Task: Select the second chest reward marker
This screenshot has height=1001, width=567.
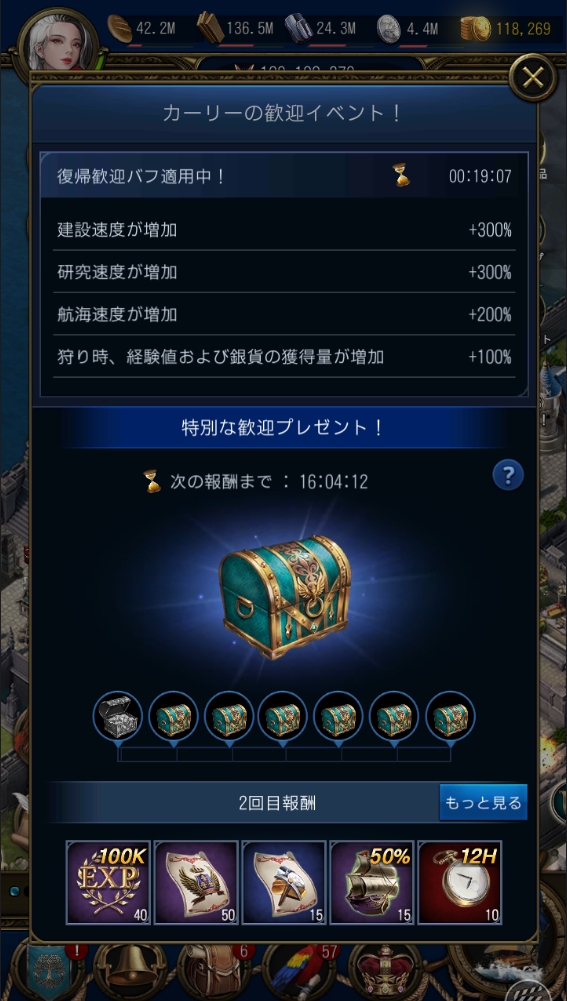Action: [173, 716]
